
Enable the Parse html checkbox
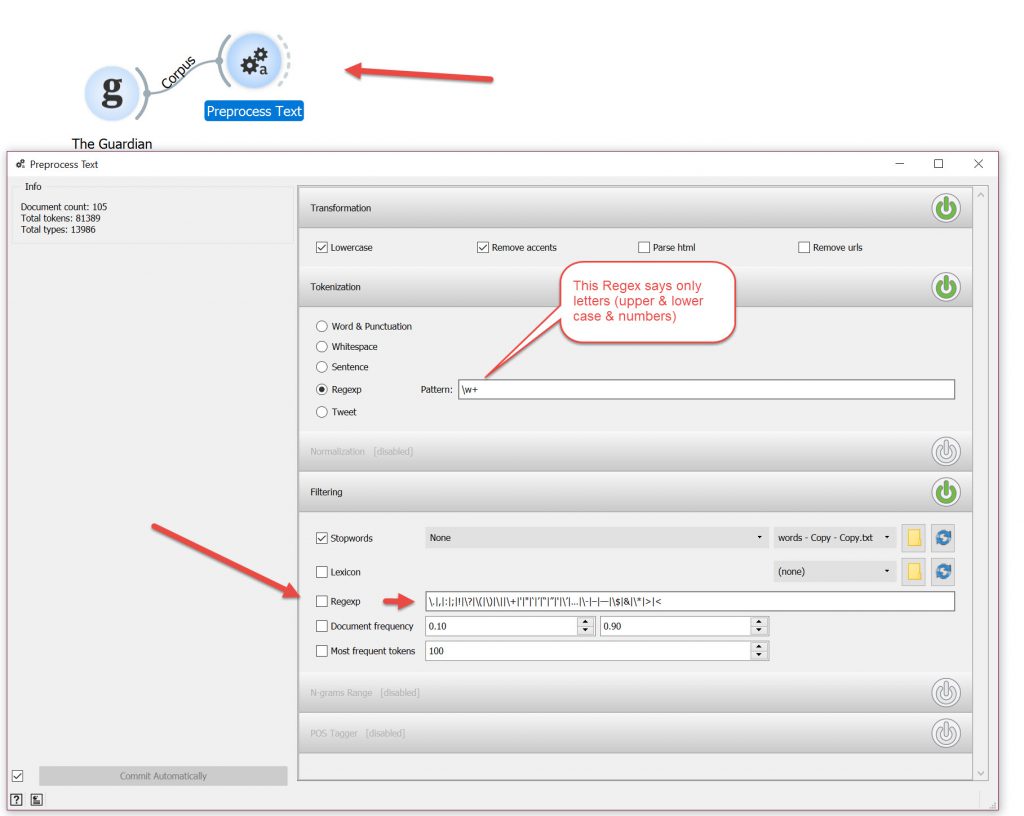(644, 248)
